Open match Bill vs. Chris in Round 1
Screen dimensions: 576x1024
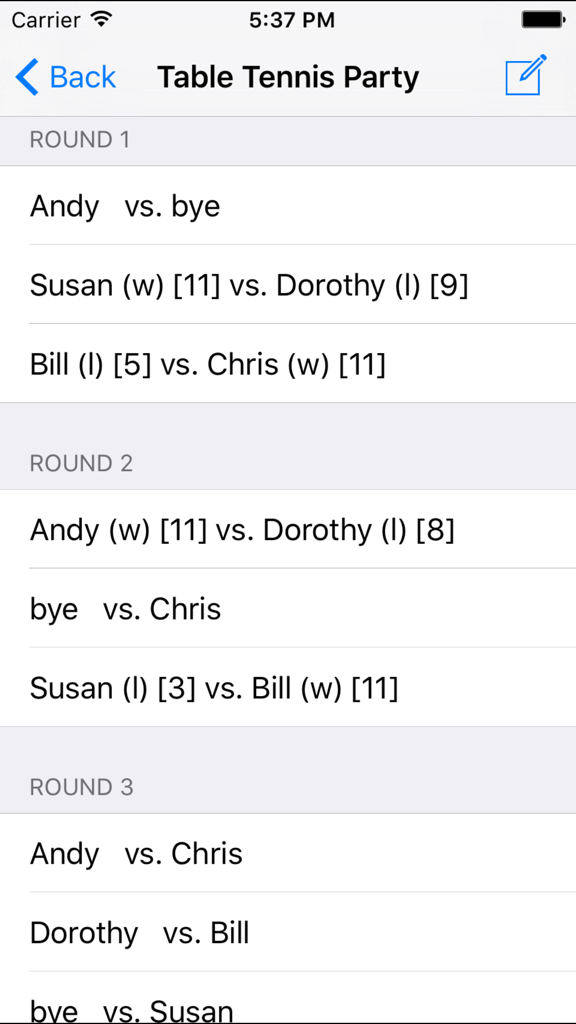point(288,364)
